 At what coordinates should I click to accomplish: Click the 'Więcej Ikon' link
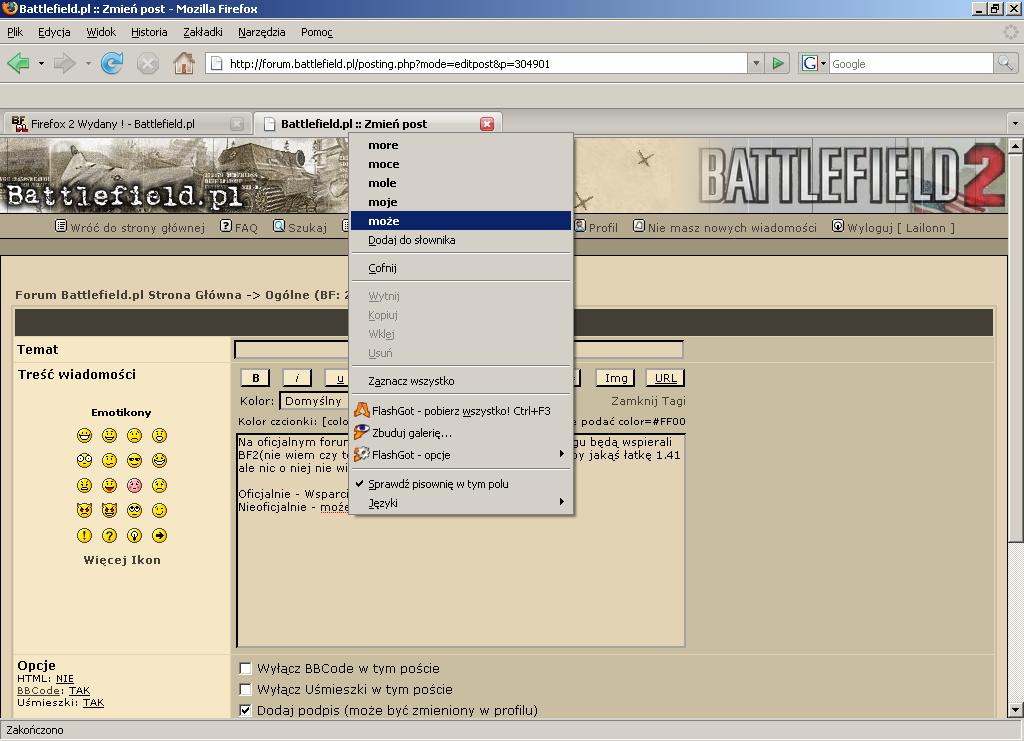click(122, 560)
